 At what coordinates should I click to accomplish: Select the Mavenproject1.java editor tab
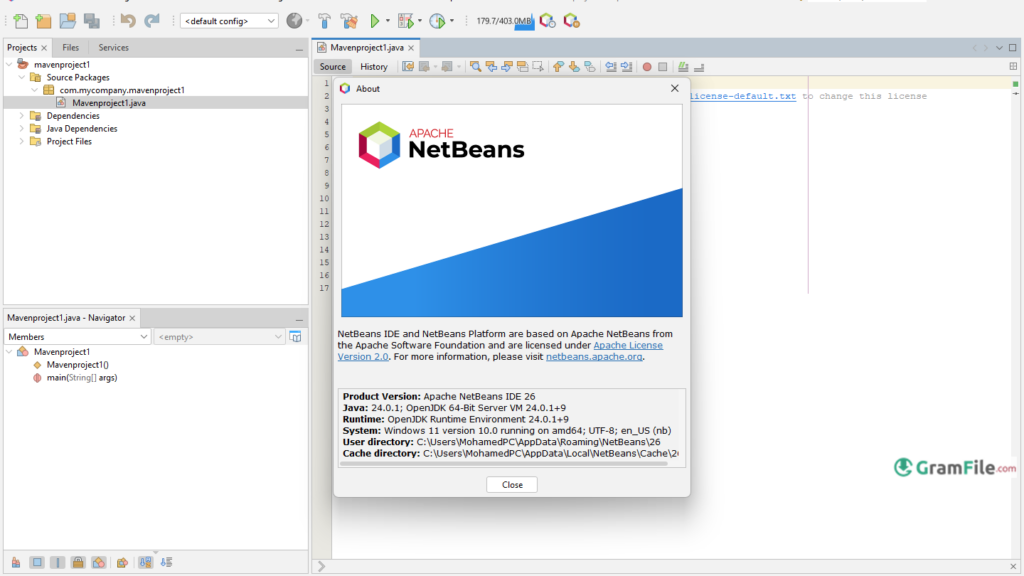(366, 48)
